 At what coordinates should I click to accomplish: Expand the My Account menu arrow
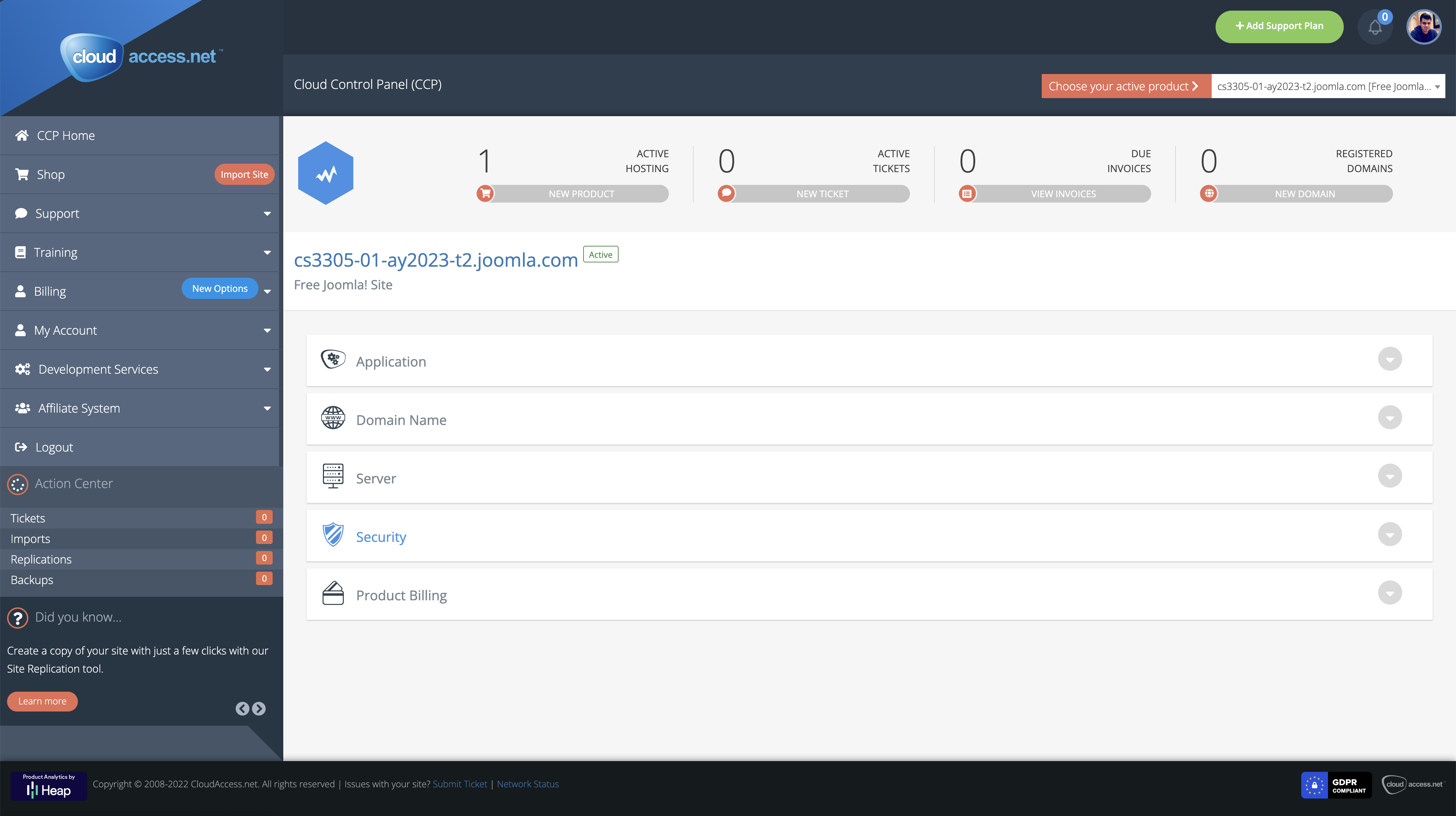pos(267,331)
